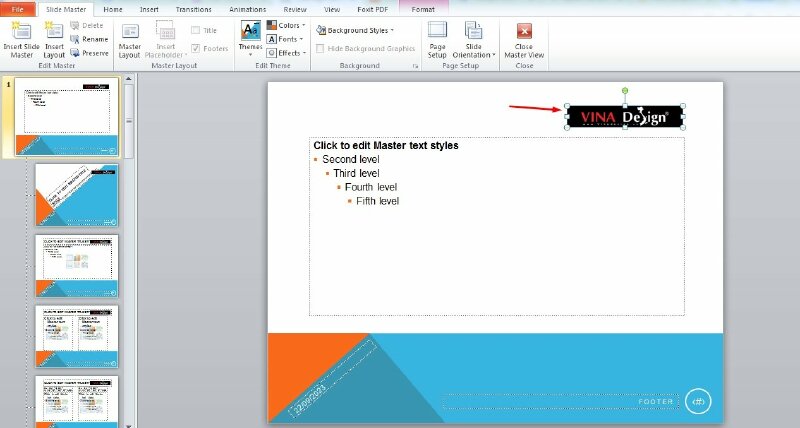This screenshot has width=800, height=428.
Task: Switch to the Transitions tab
Action: tap(193, 9)
